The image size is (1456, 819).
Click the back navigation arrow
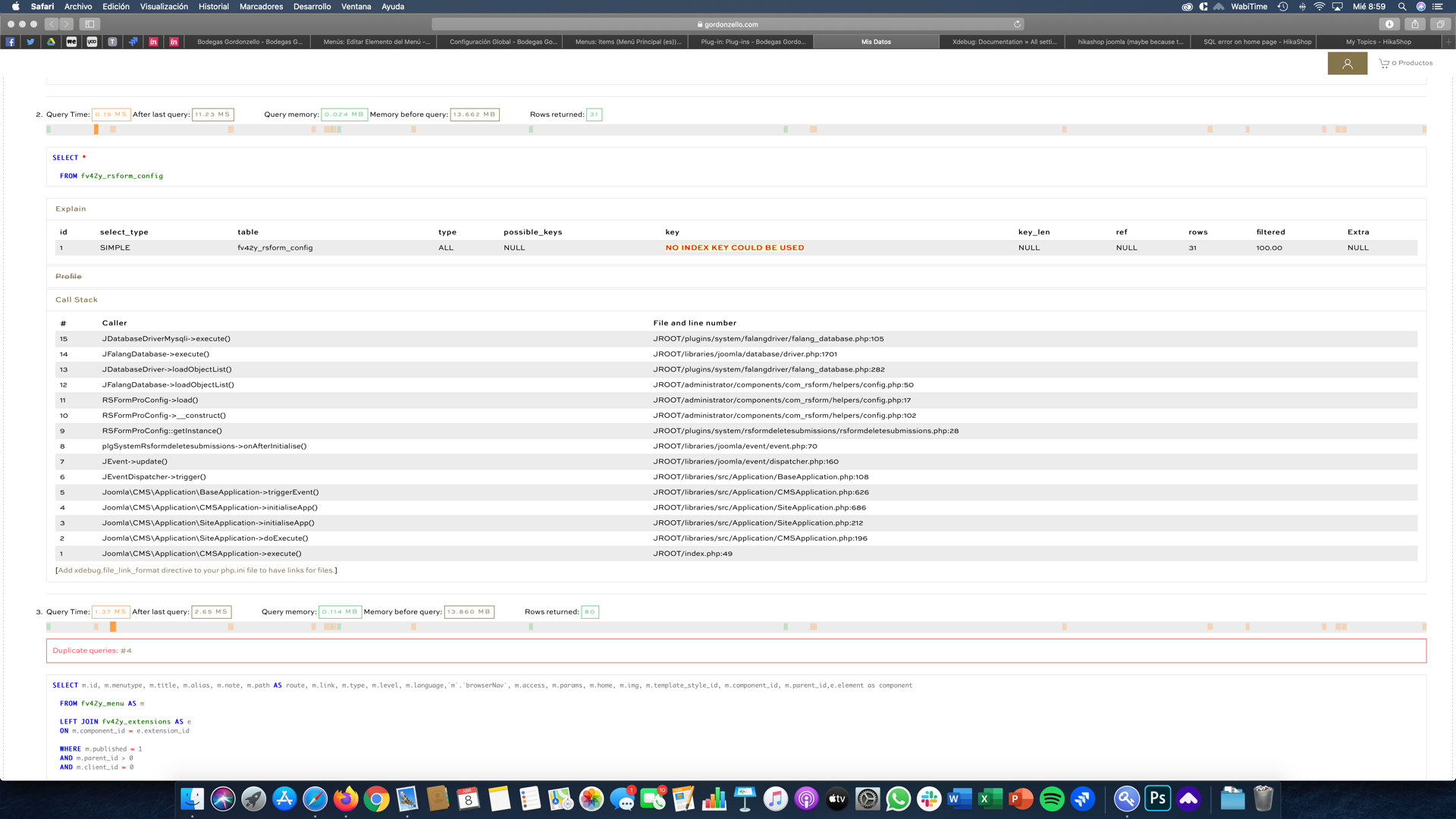pyautogui.click(x=52, y=24)
